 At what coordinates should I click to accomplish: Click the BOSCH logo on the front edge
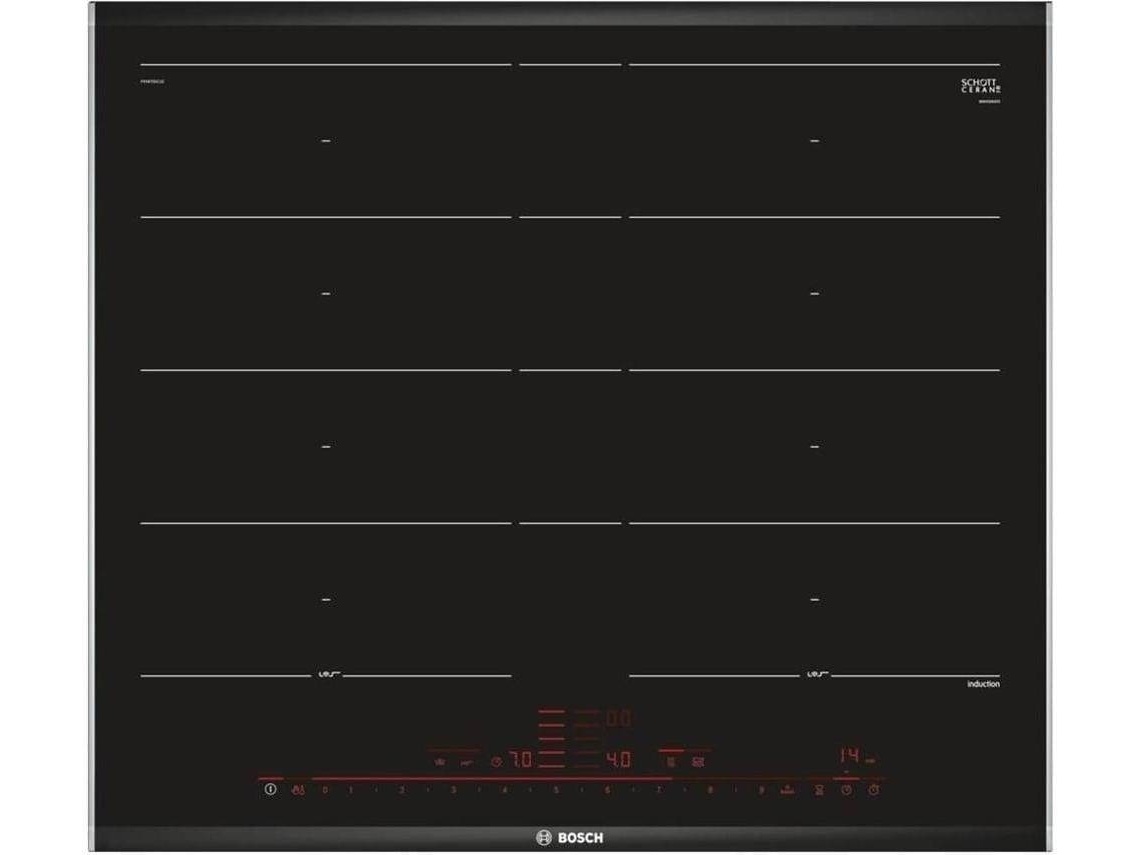tap(570, 838)
